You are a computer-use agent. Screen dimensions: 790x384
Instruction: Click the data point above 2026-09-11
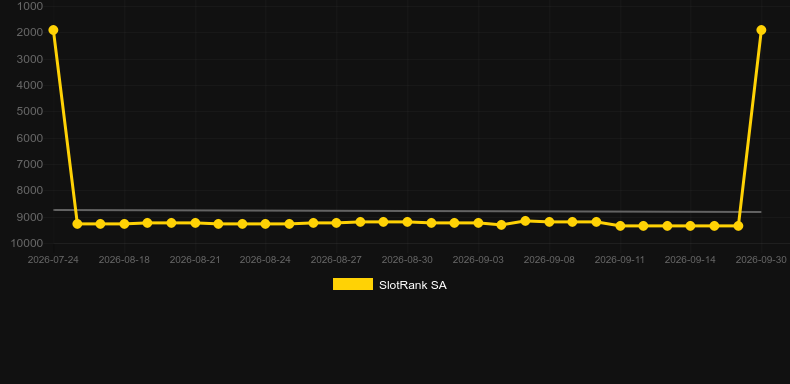click(x=620, y=226)
